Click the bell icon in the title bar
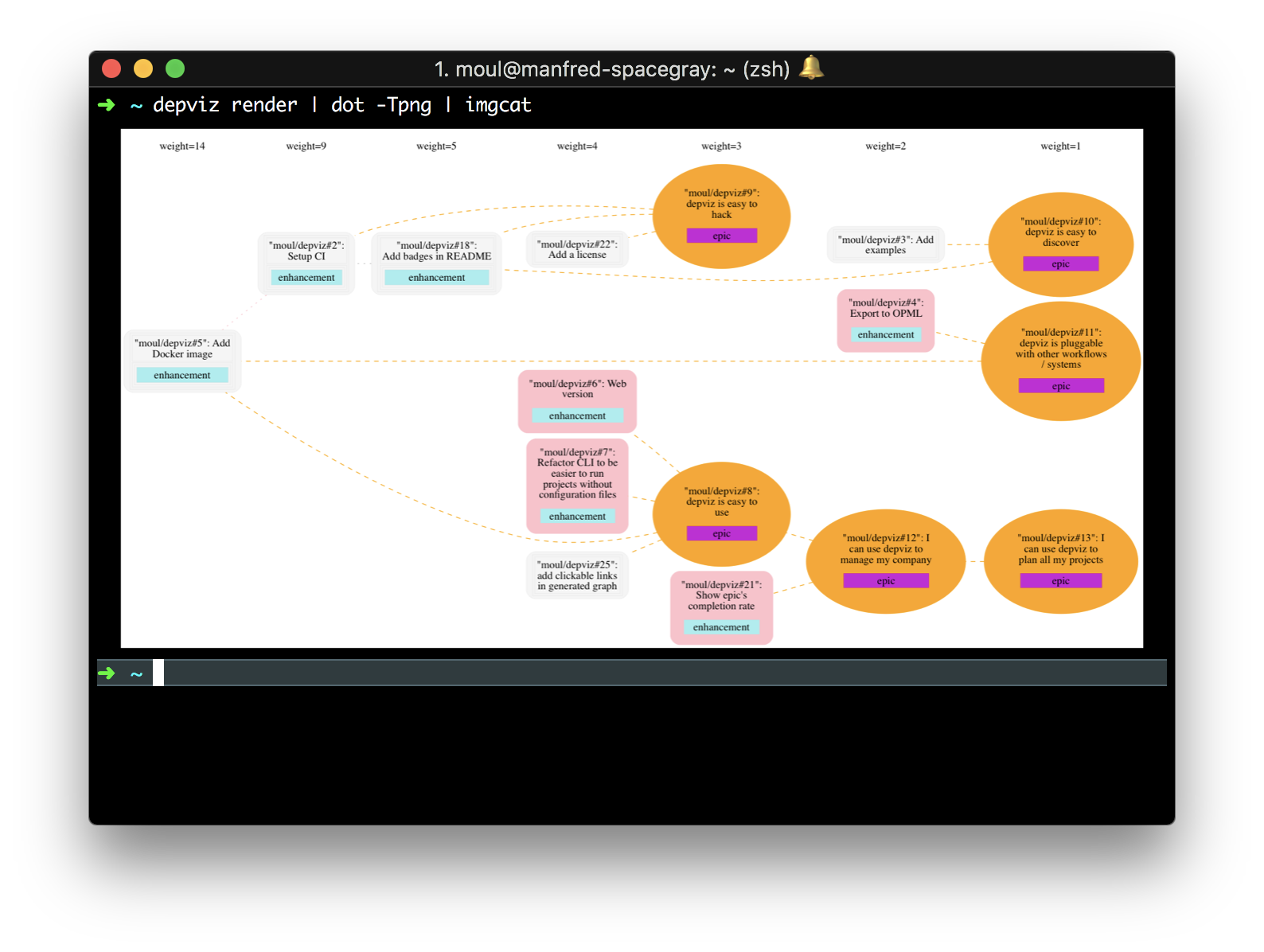The width and height of the screenshot is (1264, 952). point(811,68)
